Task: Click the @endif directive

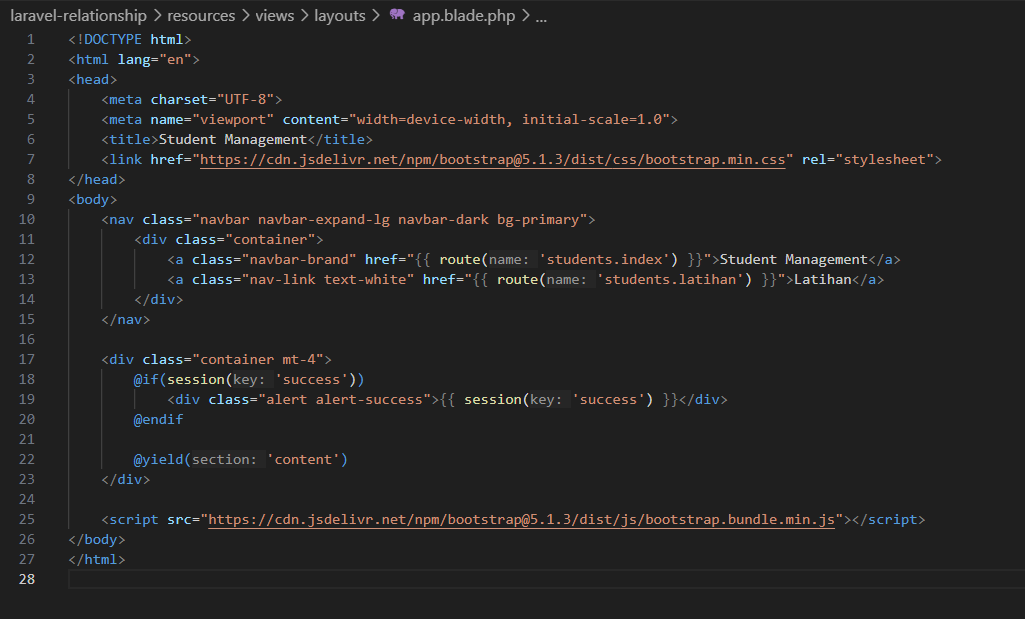Action: (159, 420)
